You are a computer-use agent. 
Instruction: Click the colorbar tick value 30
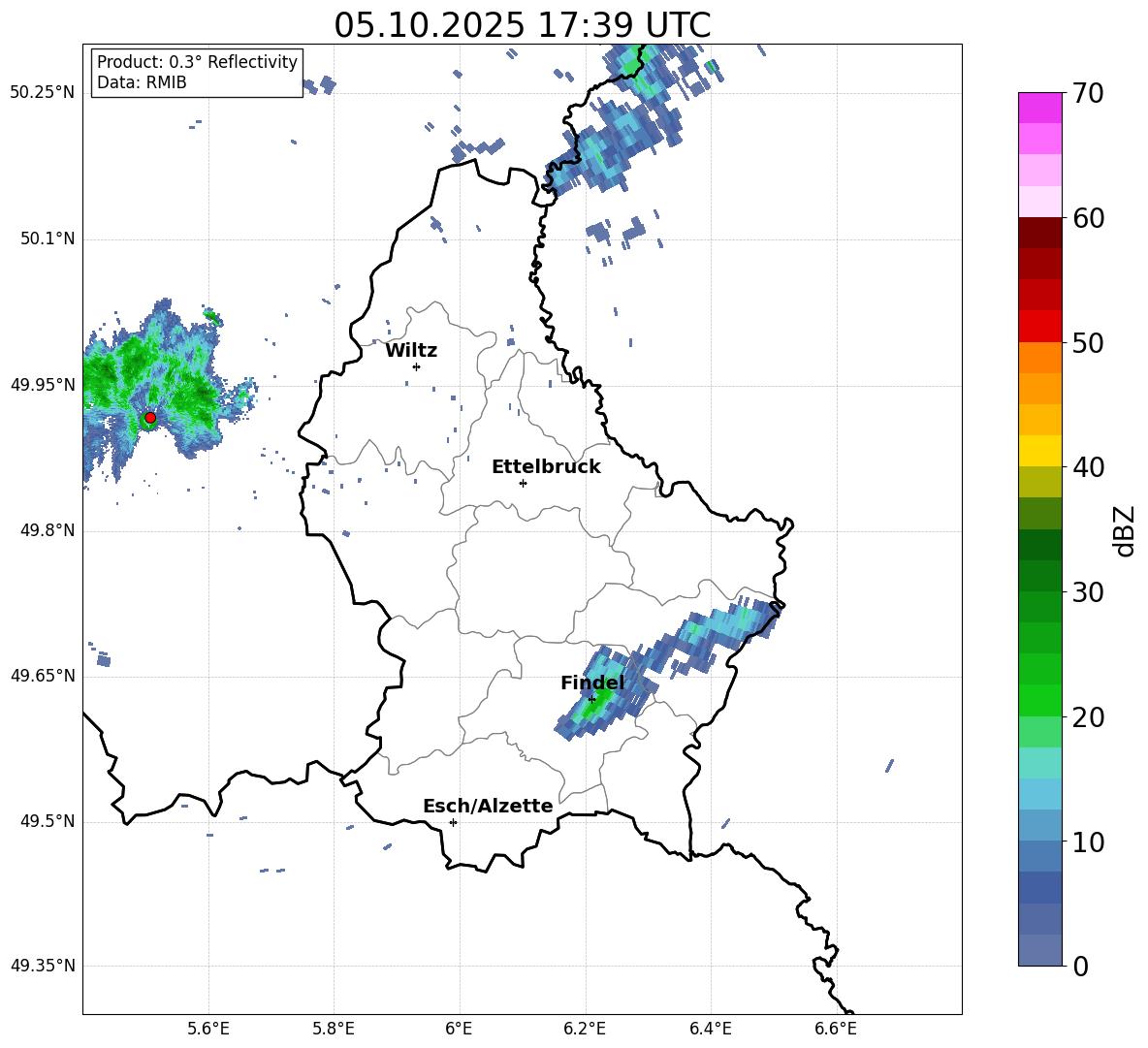tap(1088, 592)
